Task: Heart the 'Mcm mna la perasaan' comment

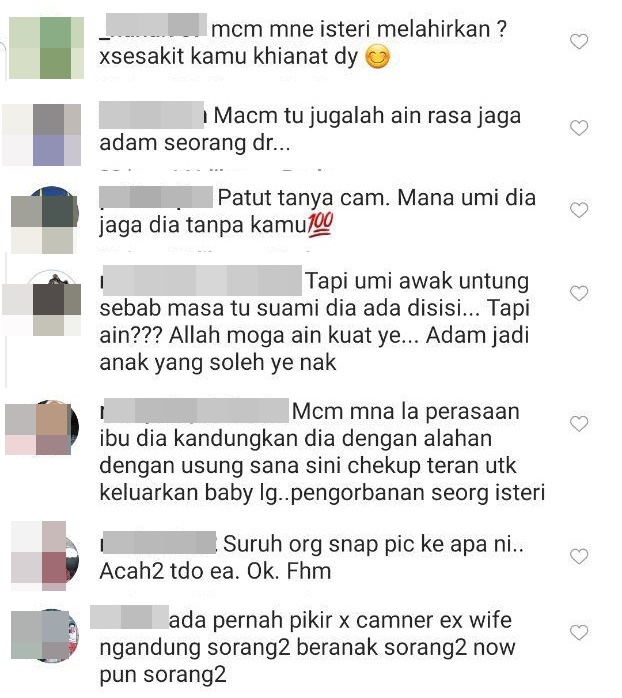Action: 579,423
